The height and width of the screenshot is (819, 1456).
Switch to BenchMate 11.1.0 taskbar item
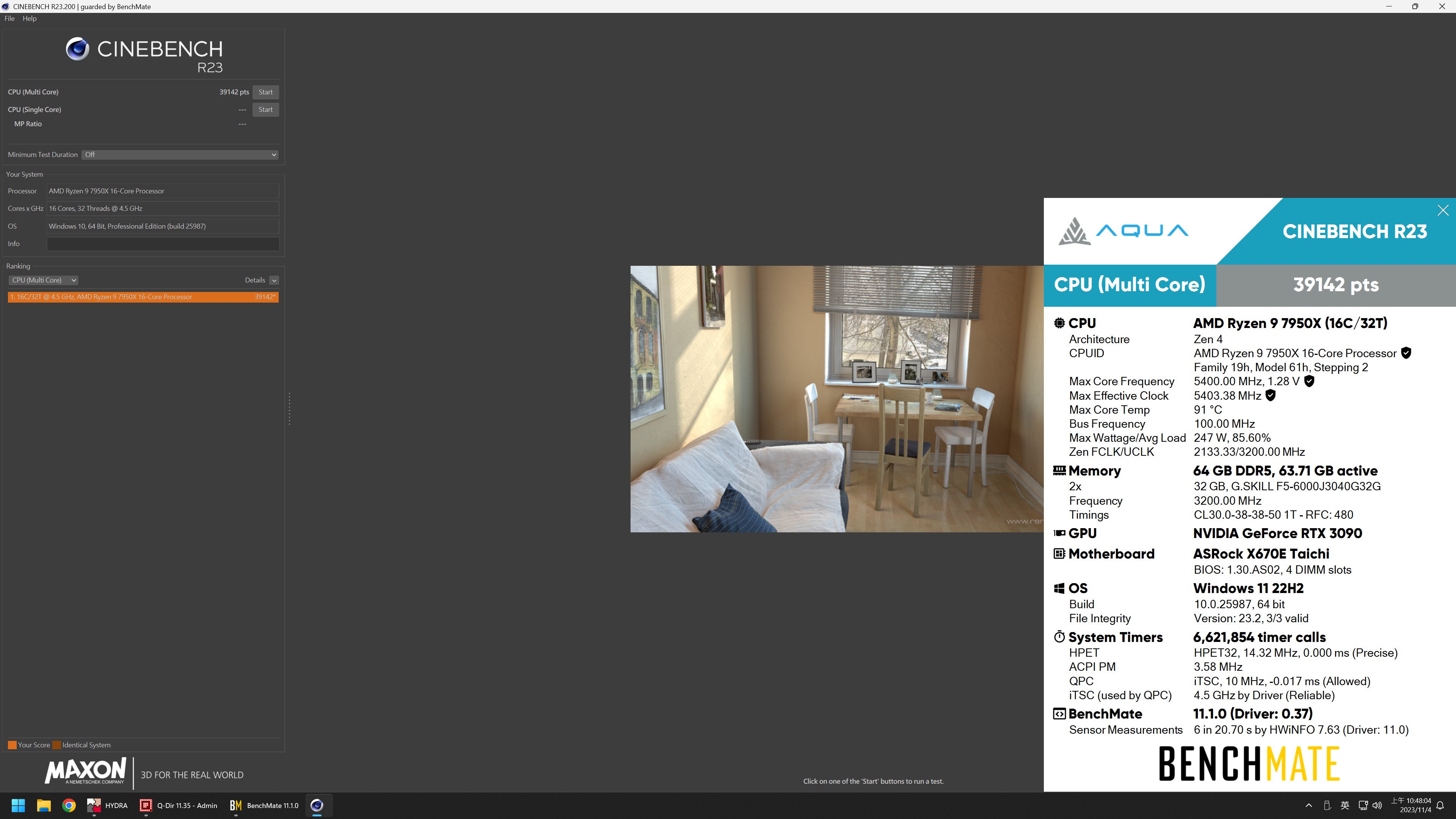click(x=264, y=805)
